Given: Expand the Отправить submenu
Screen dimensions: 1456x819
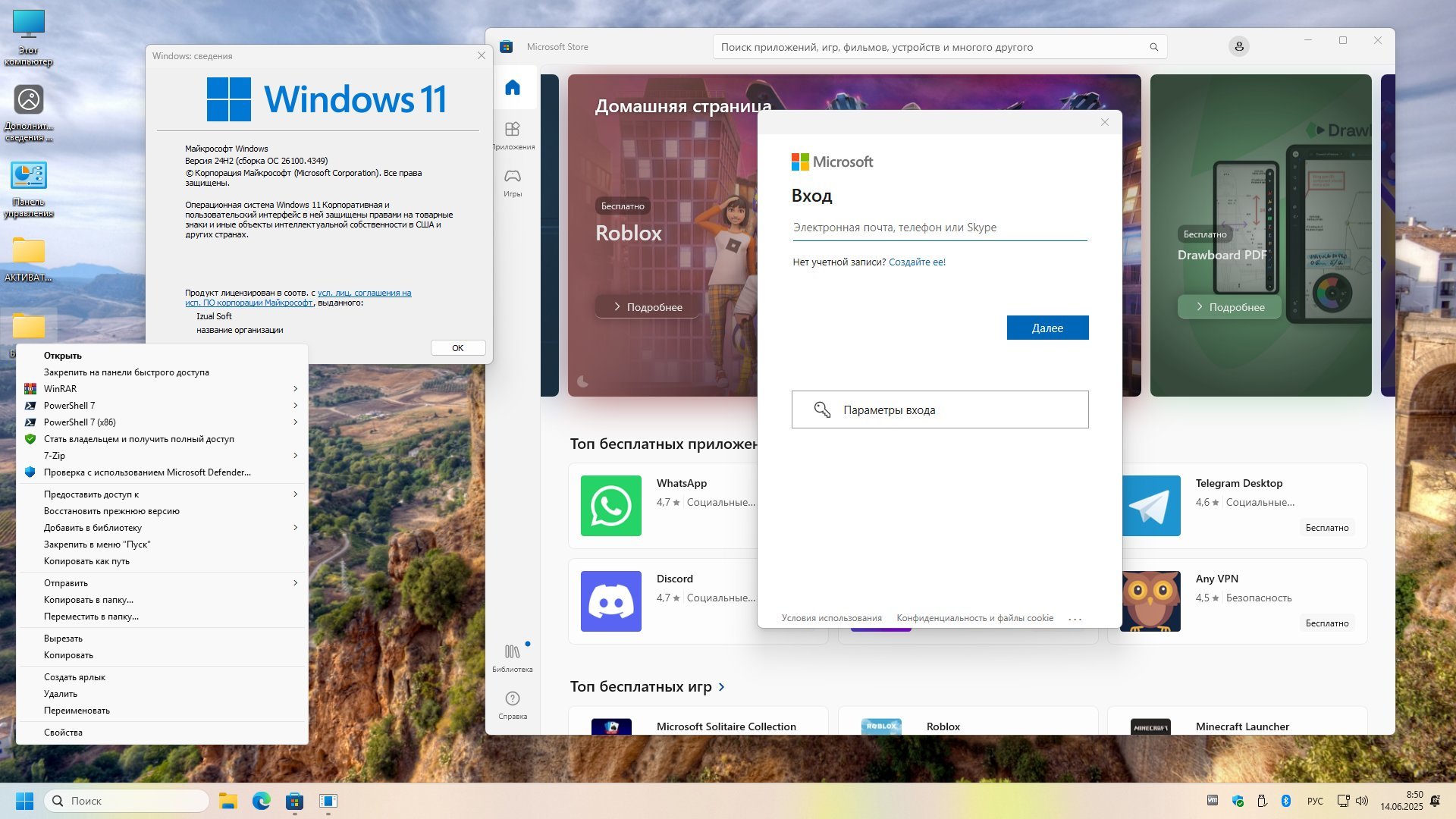Looking at the screenshot, I should point(295,583).
